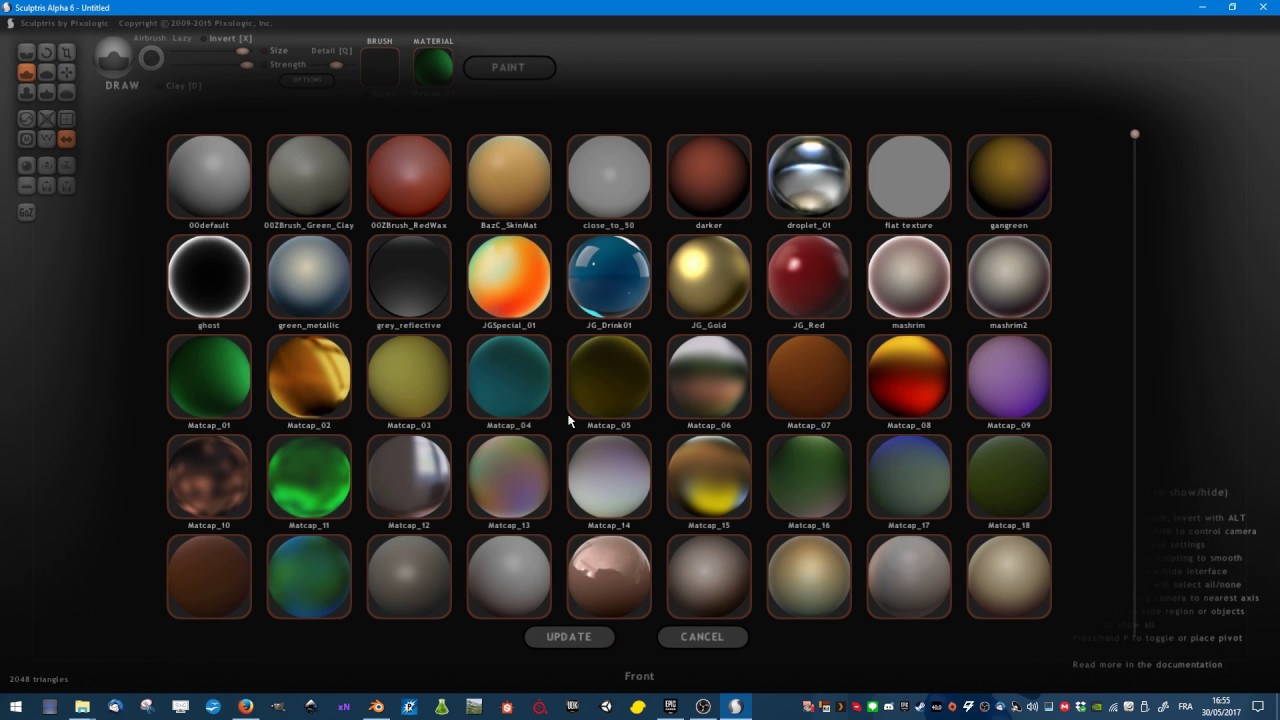Click the Mask tool icon

27,138
